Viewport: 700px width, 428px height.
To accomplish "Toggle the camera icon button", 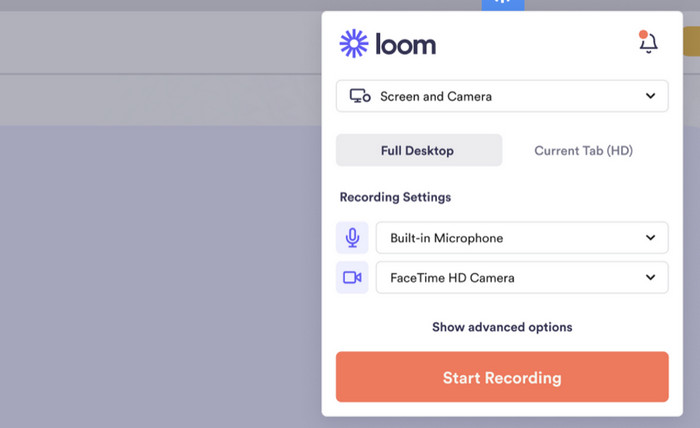I will (352, 278).
